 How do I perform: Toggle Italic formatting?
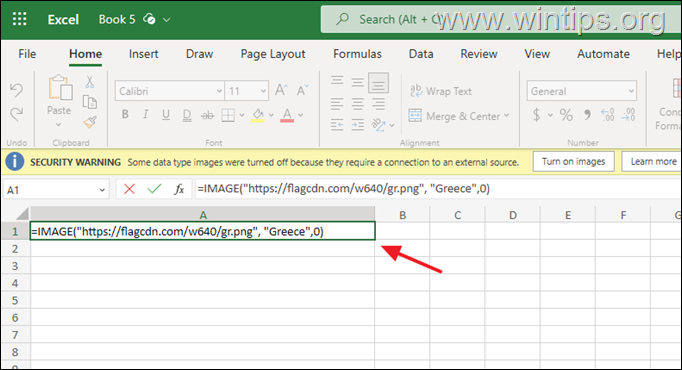[145, 114]
